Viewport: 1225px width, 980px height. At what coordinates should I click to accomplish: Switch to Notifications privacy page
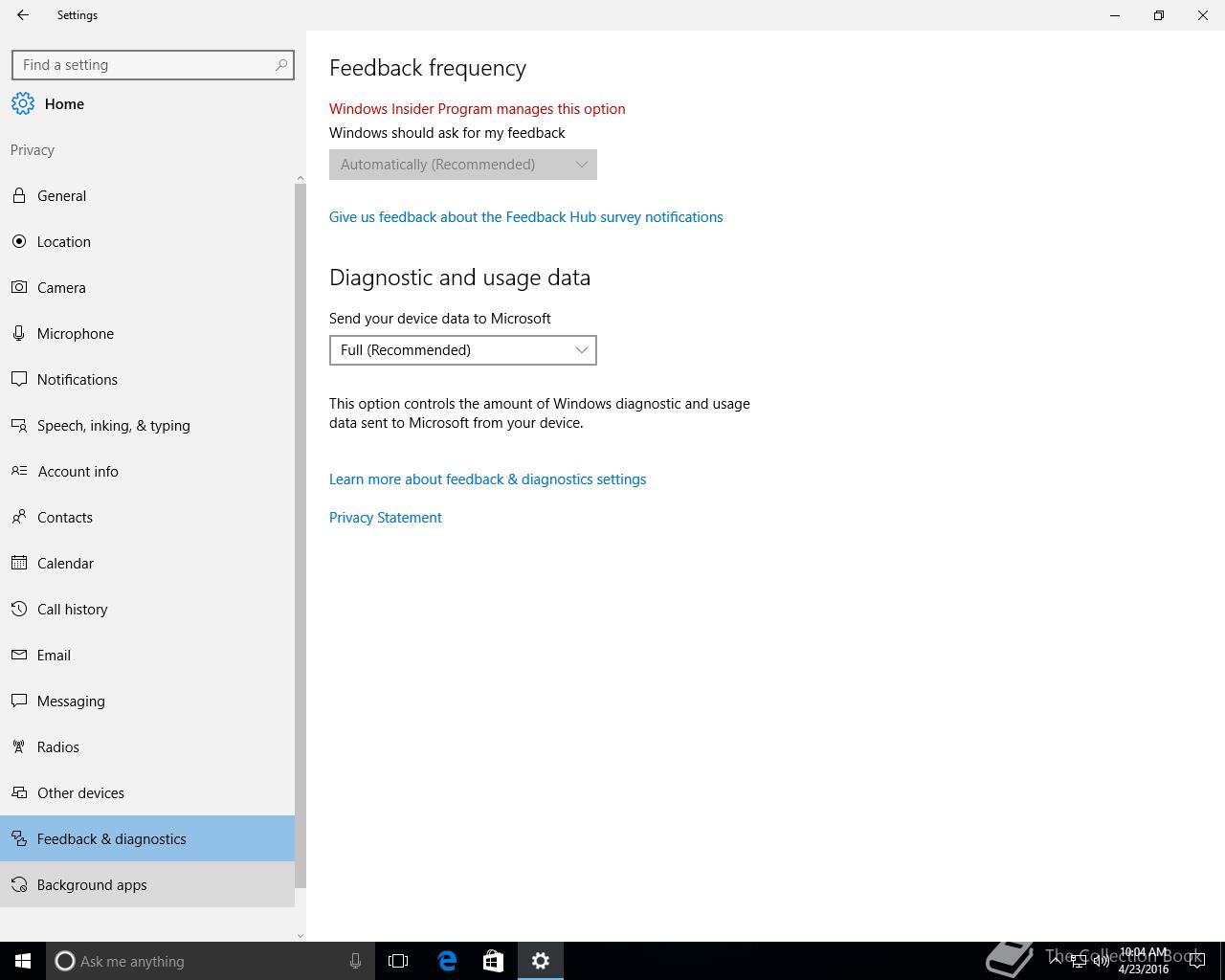click(147, 379)
